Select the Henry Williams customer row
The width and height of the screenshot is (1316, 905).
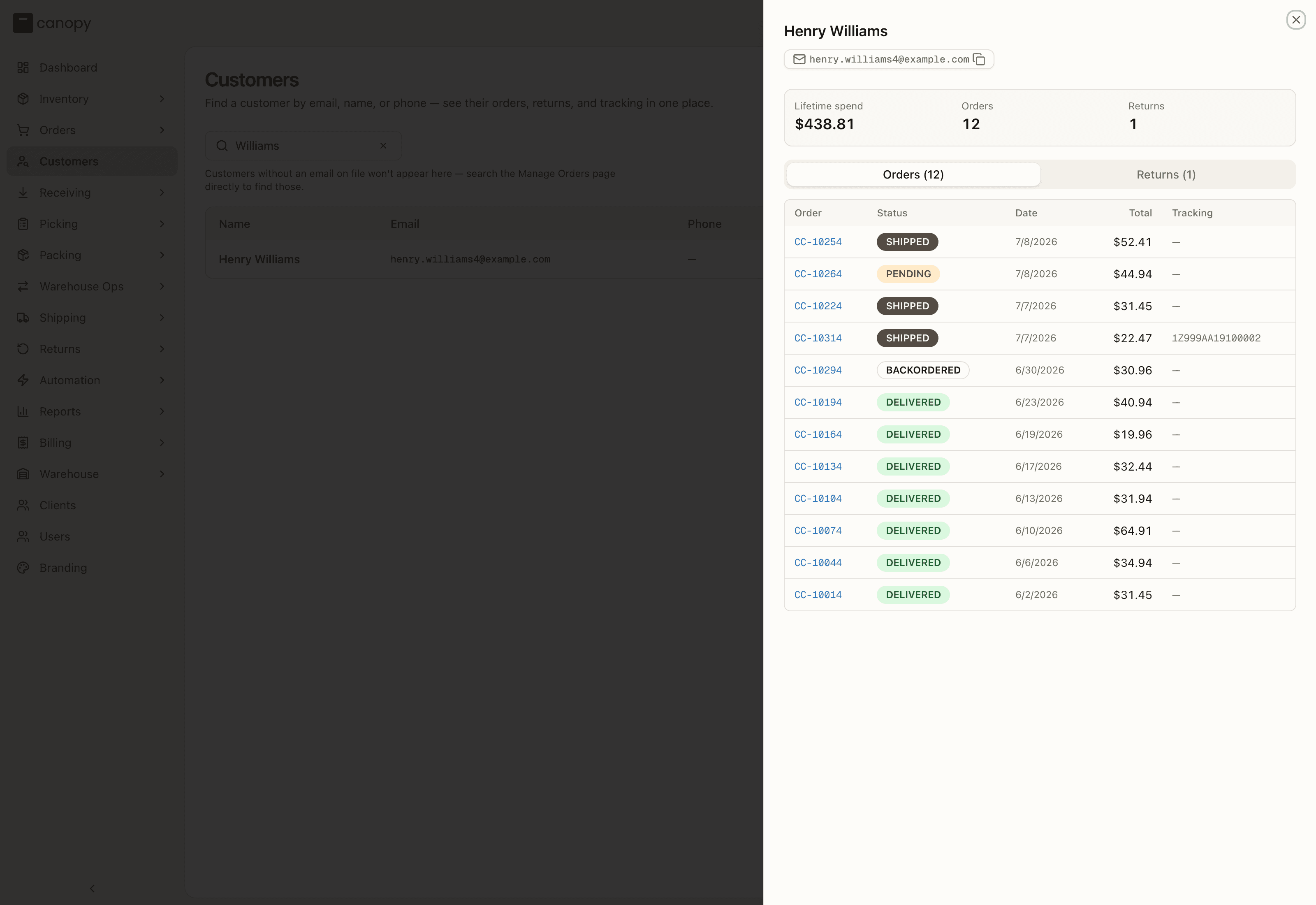484,259
